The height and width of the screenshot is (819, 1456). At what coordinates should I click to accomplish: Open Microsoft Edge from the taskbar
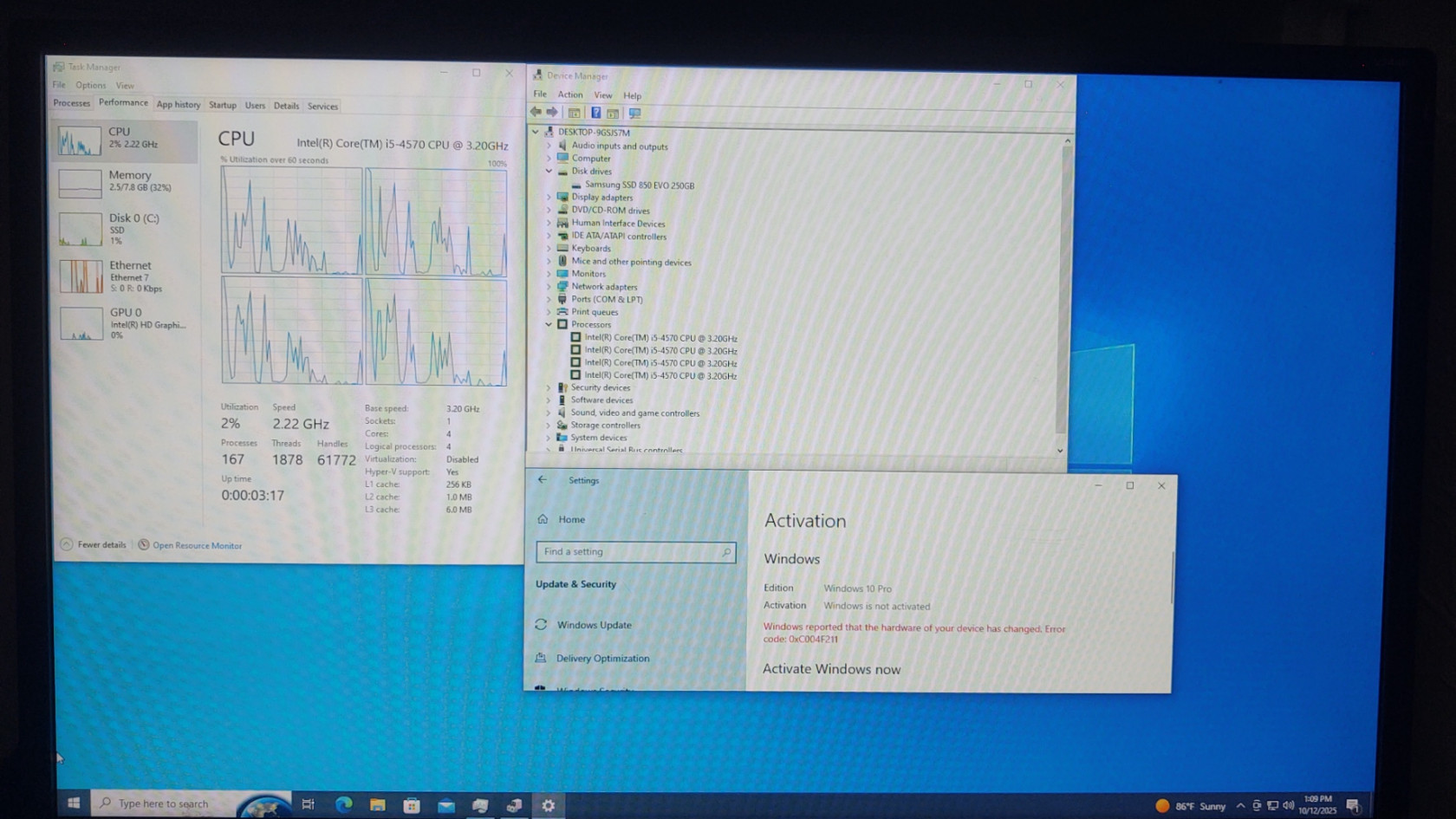point(343,804)
